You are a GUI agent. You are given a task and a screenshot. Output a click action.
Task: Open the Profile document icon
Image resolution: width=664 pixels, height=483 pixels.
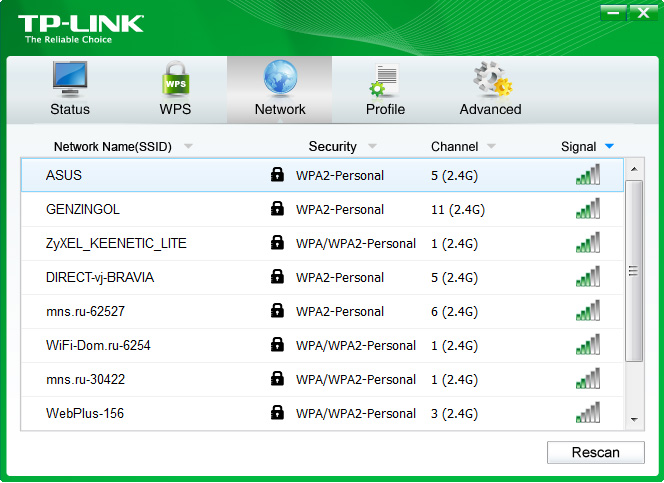click(x=385, y=80)
